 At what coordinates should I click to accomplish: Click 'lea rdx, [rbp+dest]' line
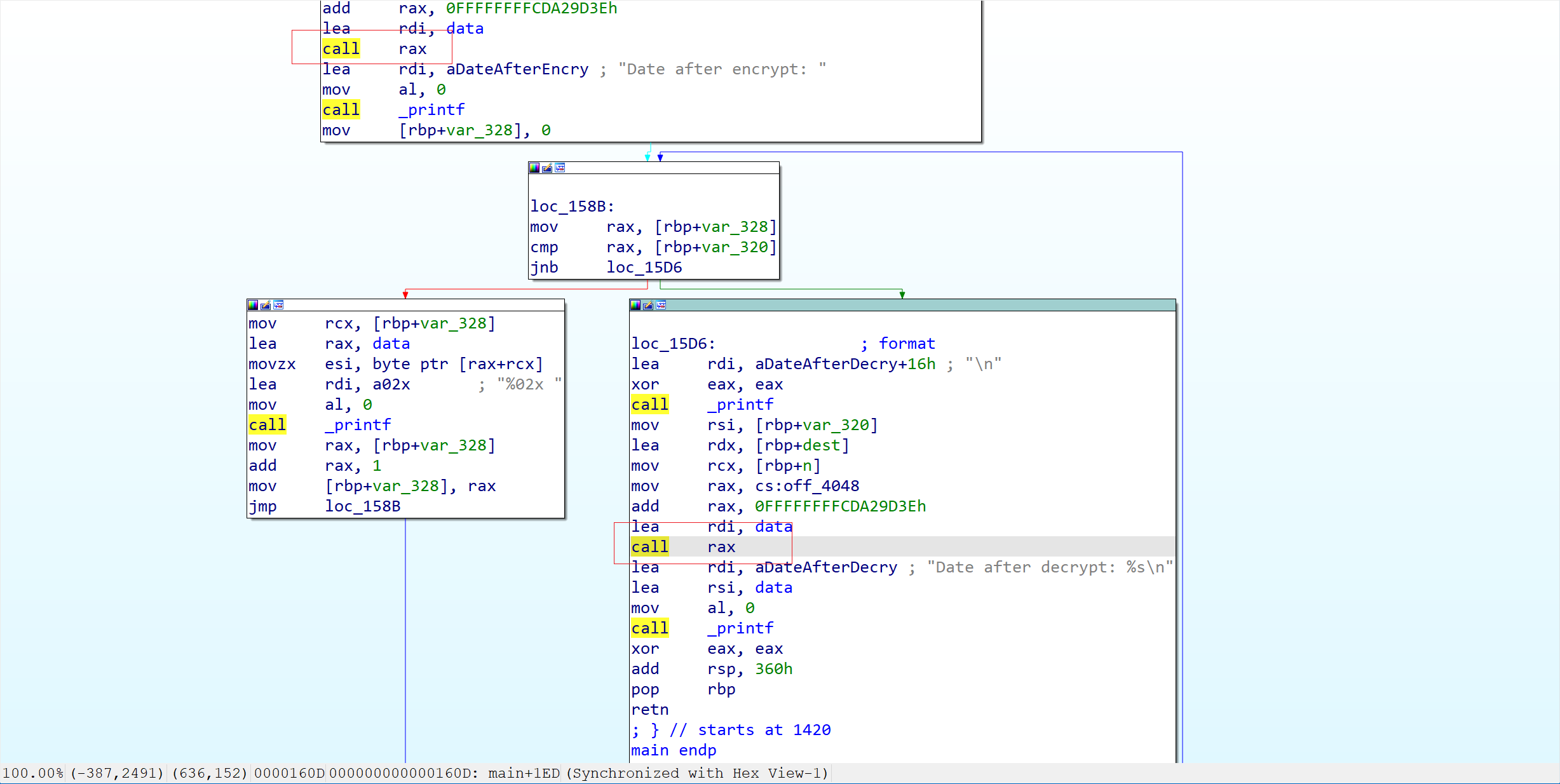pos(740,445)
